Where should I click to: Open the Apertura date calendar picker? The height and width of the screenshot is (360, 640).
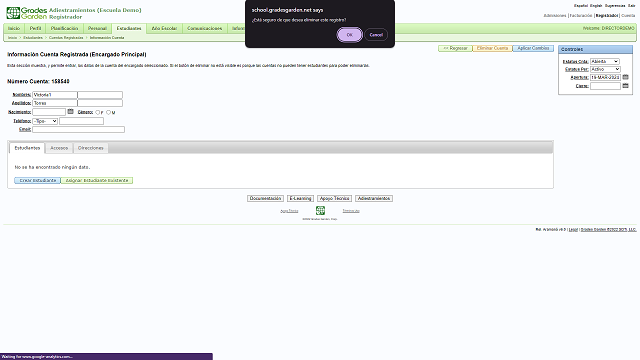pos(625,77)
